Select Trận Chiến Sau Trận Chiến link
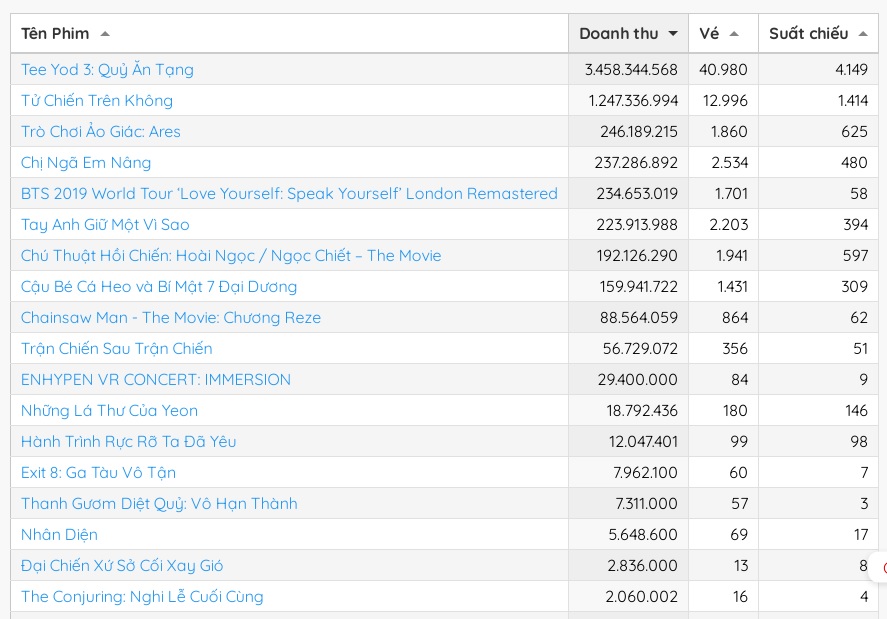 [x=117, y=349]
